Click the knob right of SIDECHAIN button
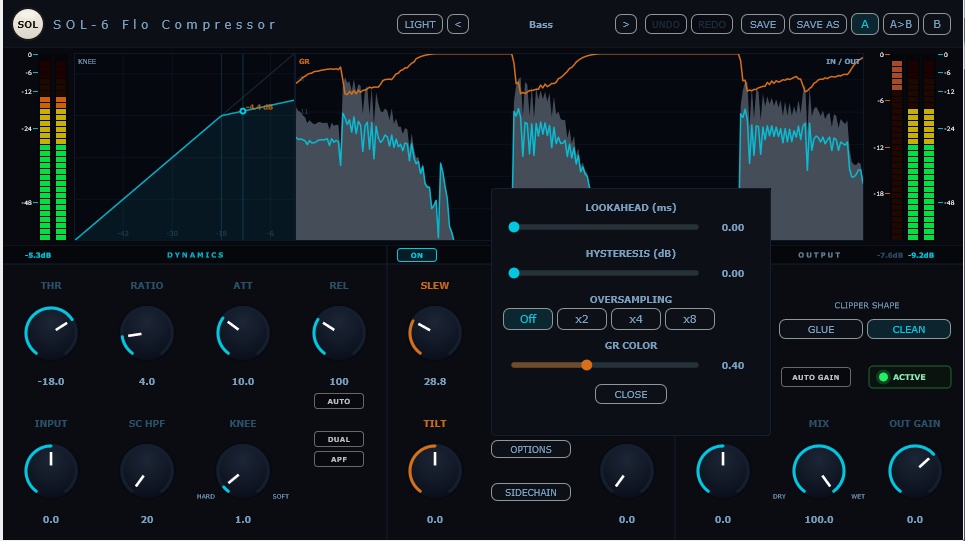The image size is (965, 541). pos(627,470)
